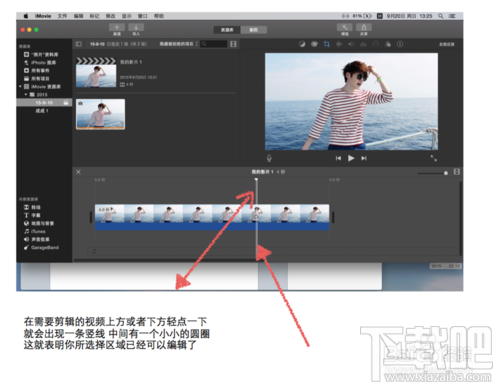Open Notification Center in the menu bar

(x=452, y=16)
